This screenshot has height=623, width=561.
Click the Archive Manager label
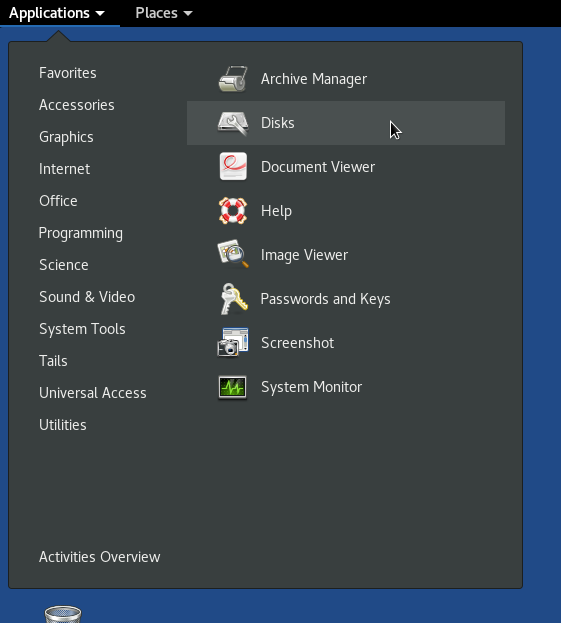click(x=314, y=79)
